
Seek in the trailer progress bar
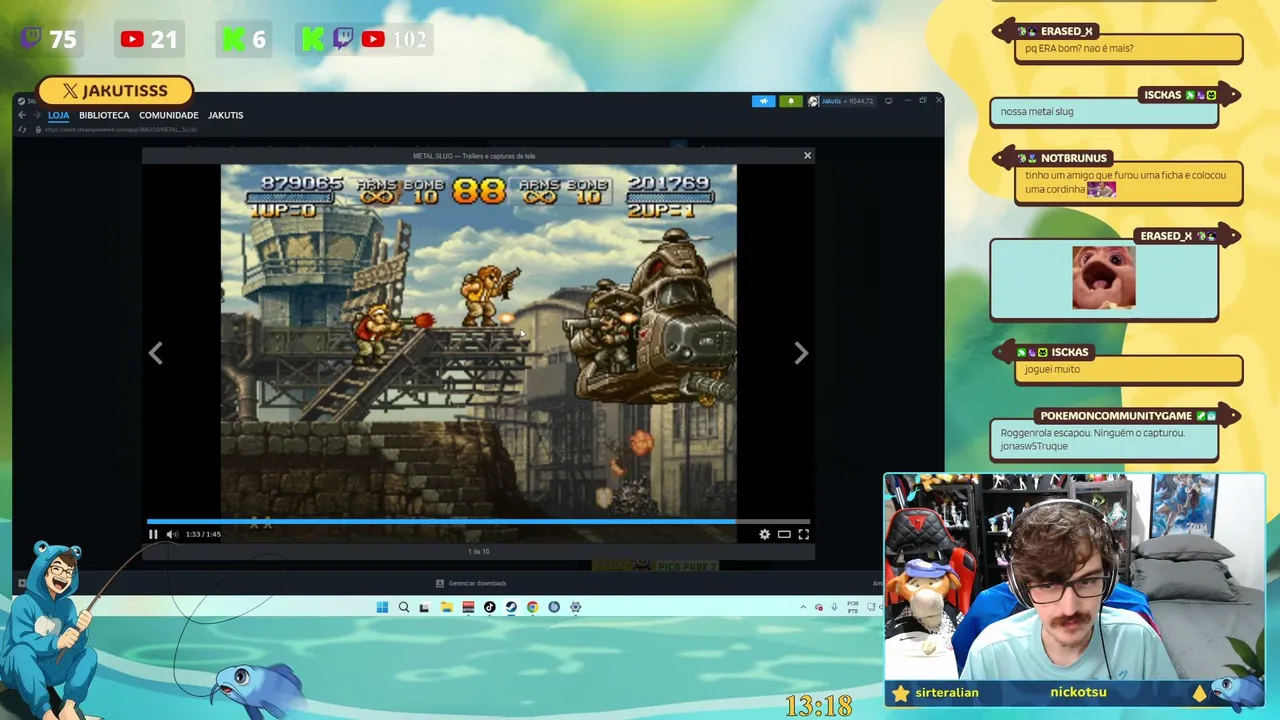pos(478,521)
